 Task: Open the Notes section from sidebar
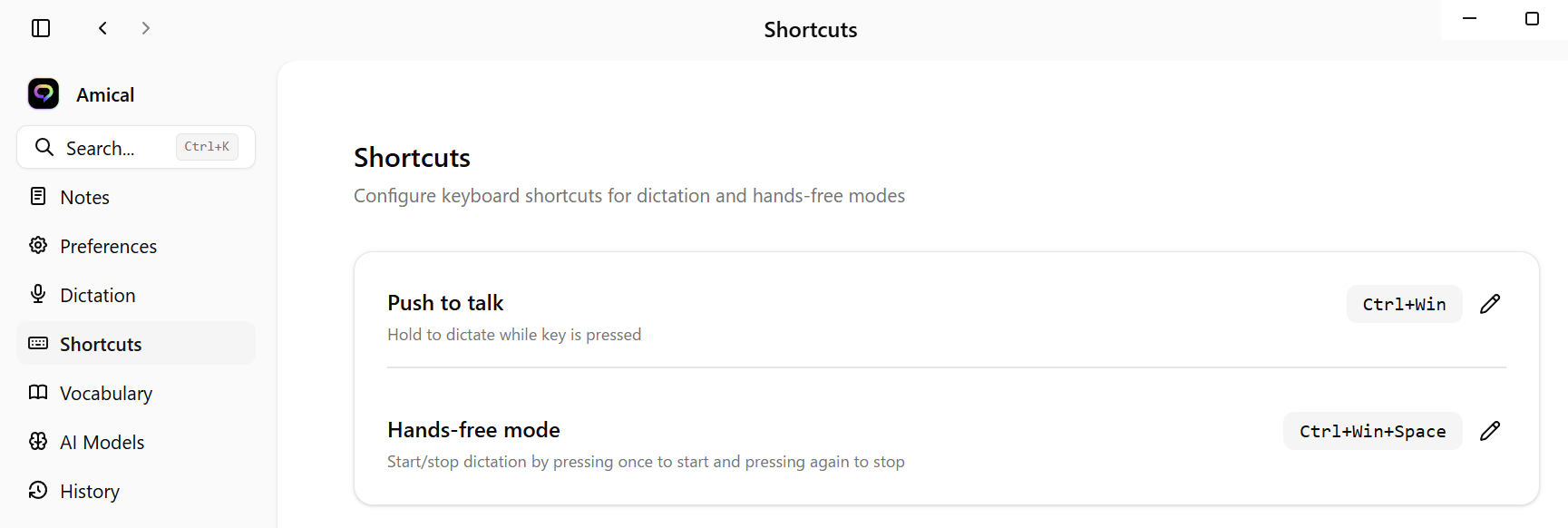(x=84, y=196)
